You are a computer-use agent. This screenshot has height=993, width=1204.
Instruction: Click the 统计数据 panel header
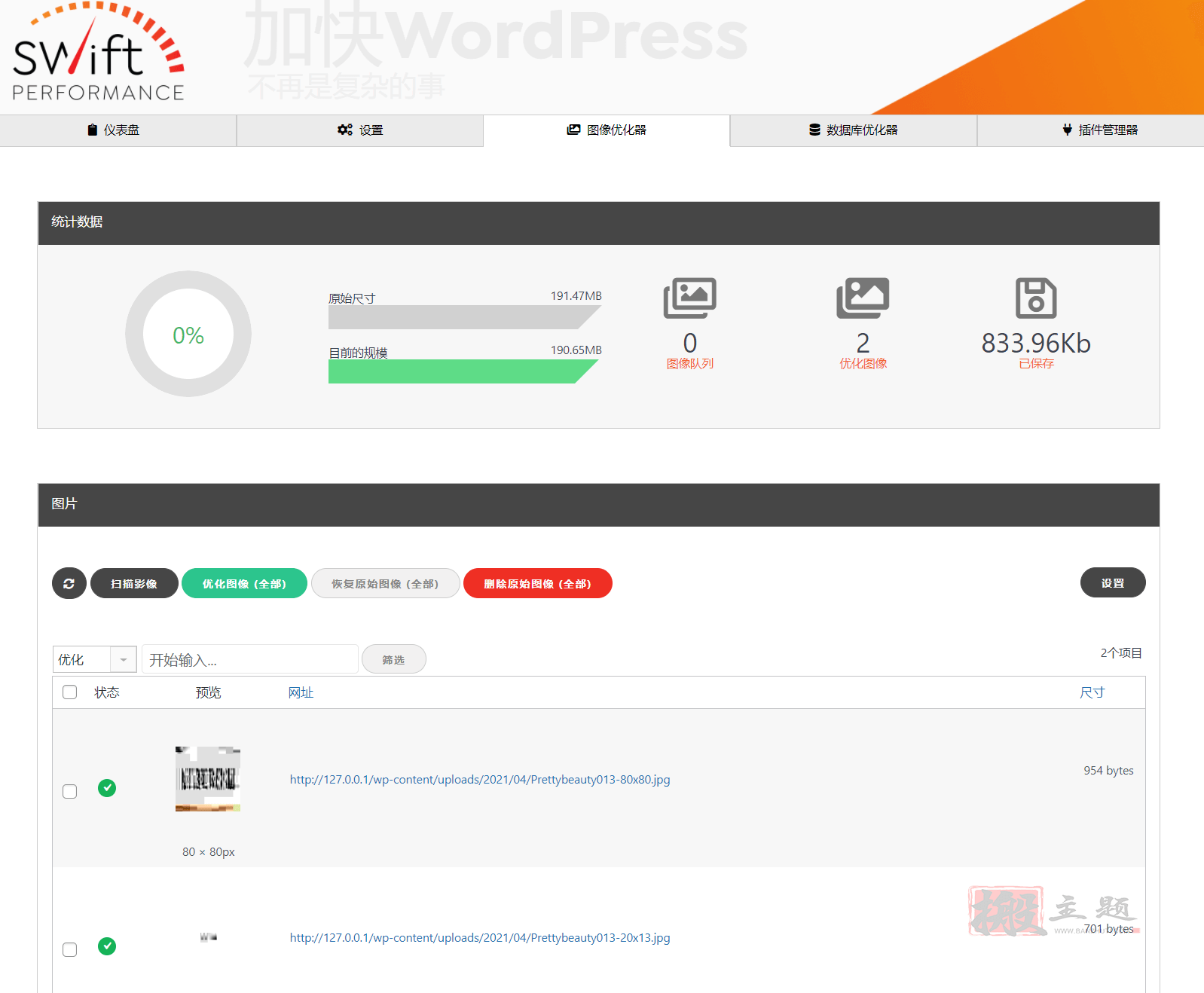[599, 223]
